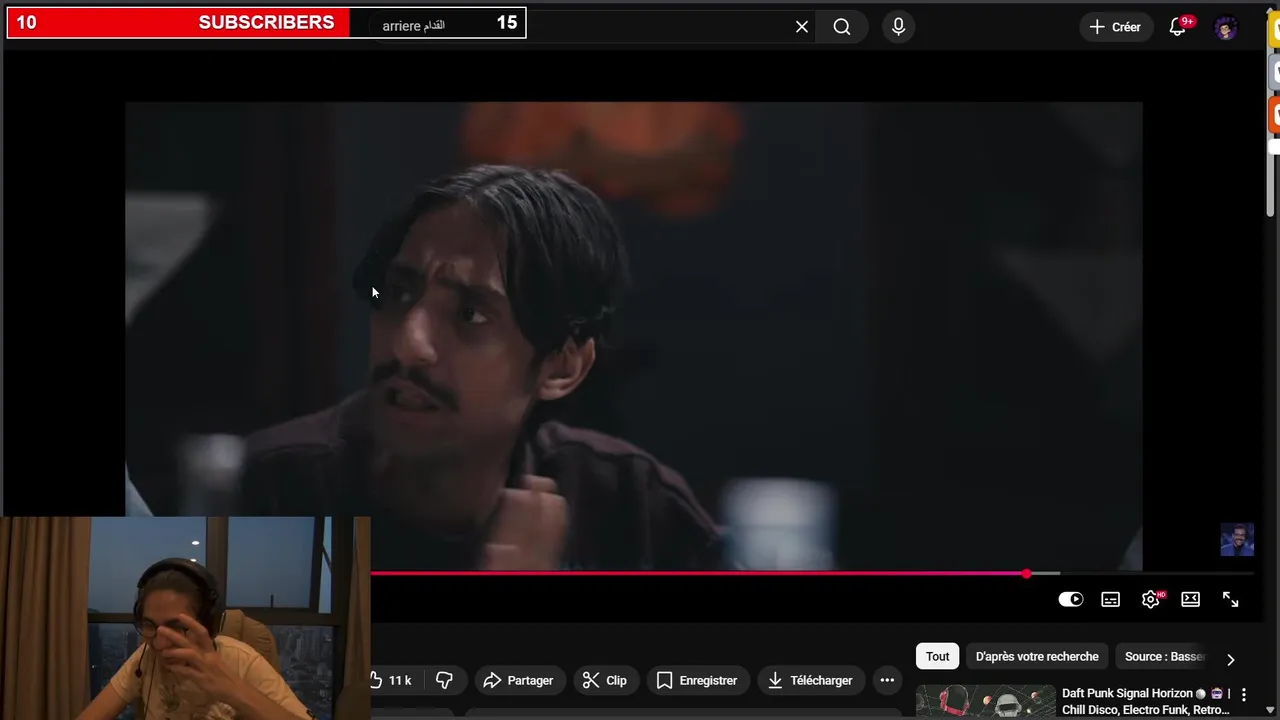Open the account avatar menu
This screenshot has height=720, width=1280.
1226,27
